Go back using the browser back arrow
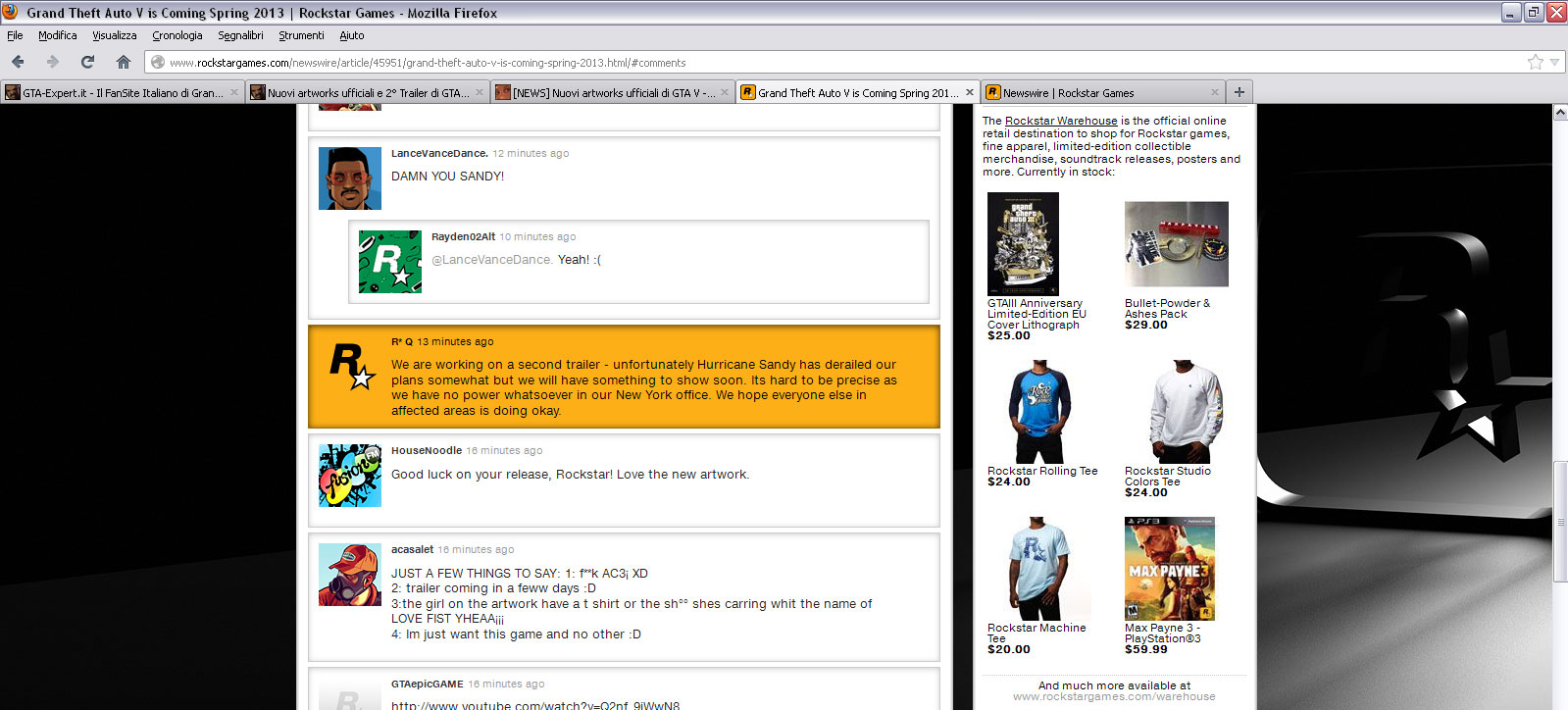This screenshot has width=1568, height=710. [x=18, y=62]
